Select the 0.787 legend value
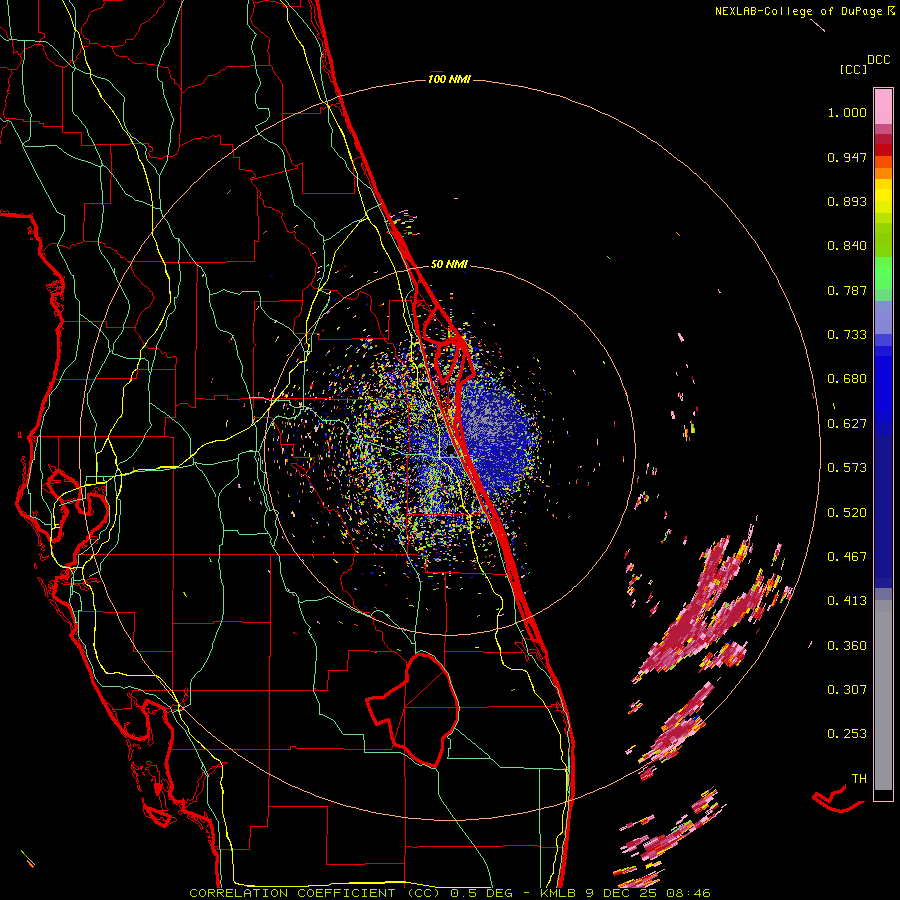 847,290
